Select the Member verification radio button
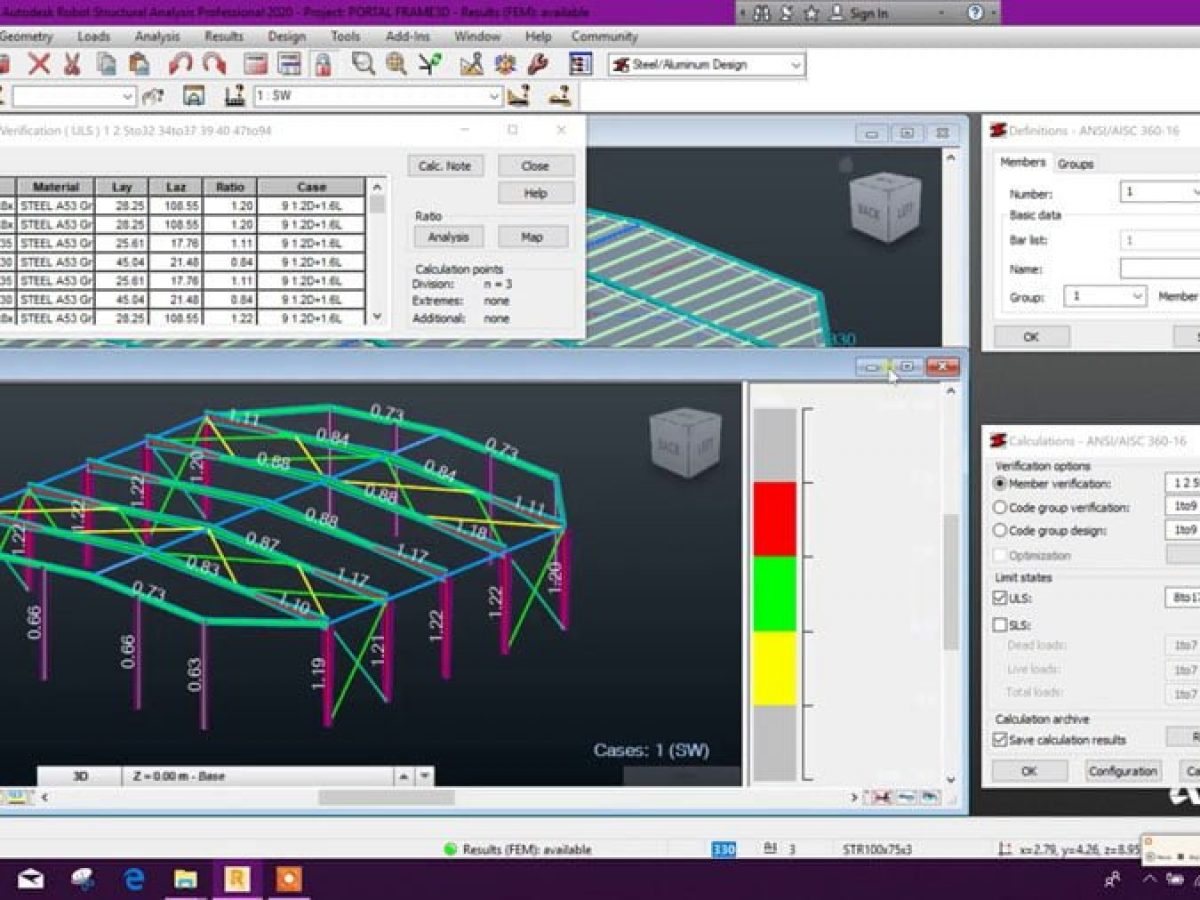The height and width of the screenshot is (900, 1200). pyautogui.click(x=1000, y=484)
